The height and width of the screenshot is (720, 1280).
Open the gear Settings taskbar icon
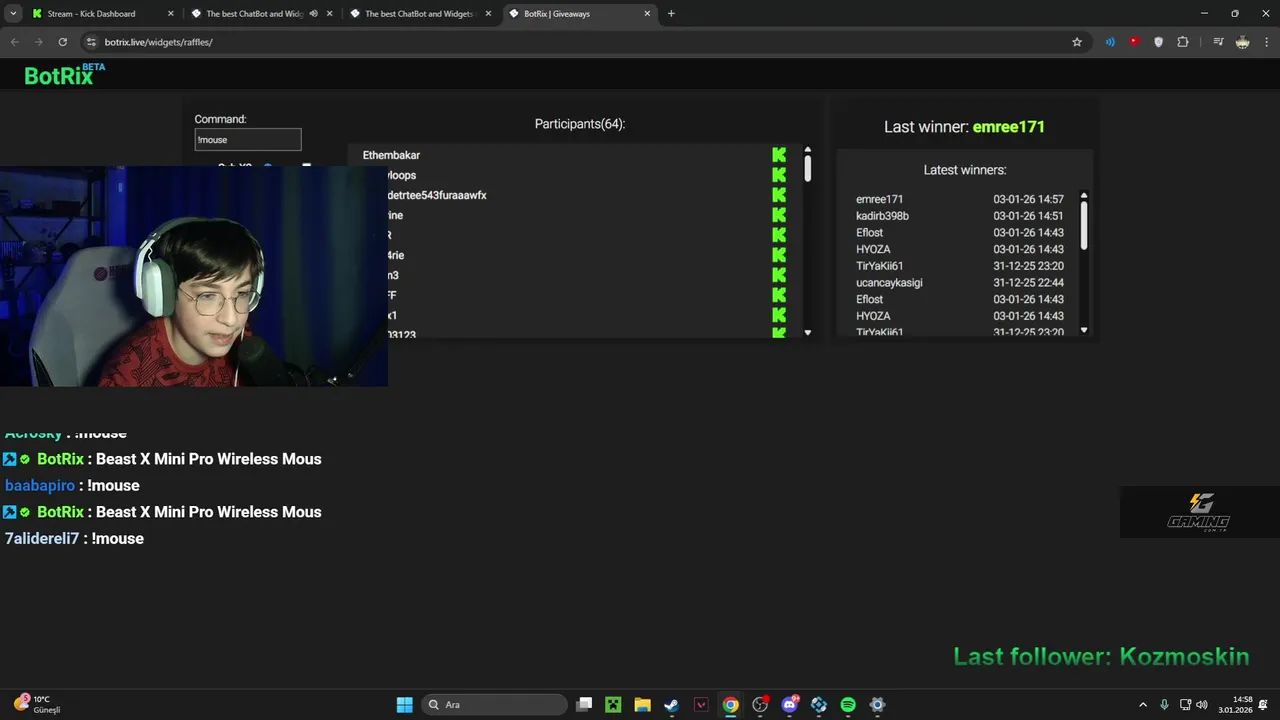(x=877, y=705)
